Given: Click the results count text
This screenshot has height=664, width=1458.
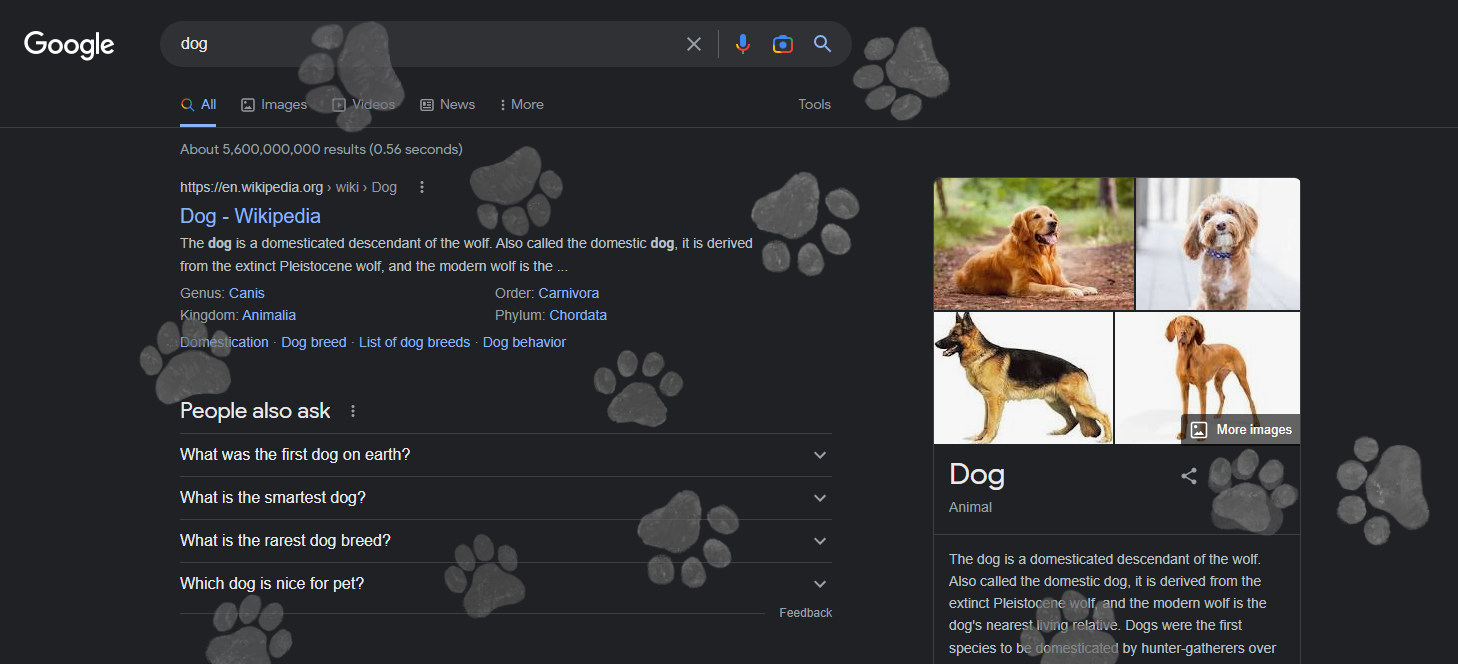Looking at the screenshot, I should coord(321,149).
